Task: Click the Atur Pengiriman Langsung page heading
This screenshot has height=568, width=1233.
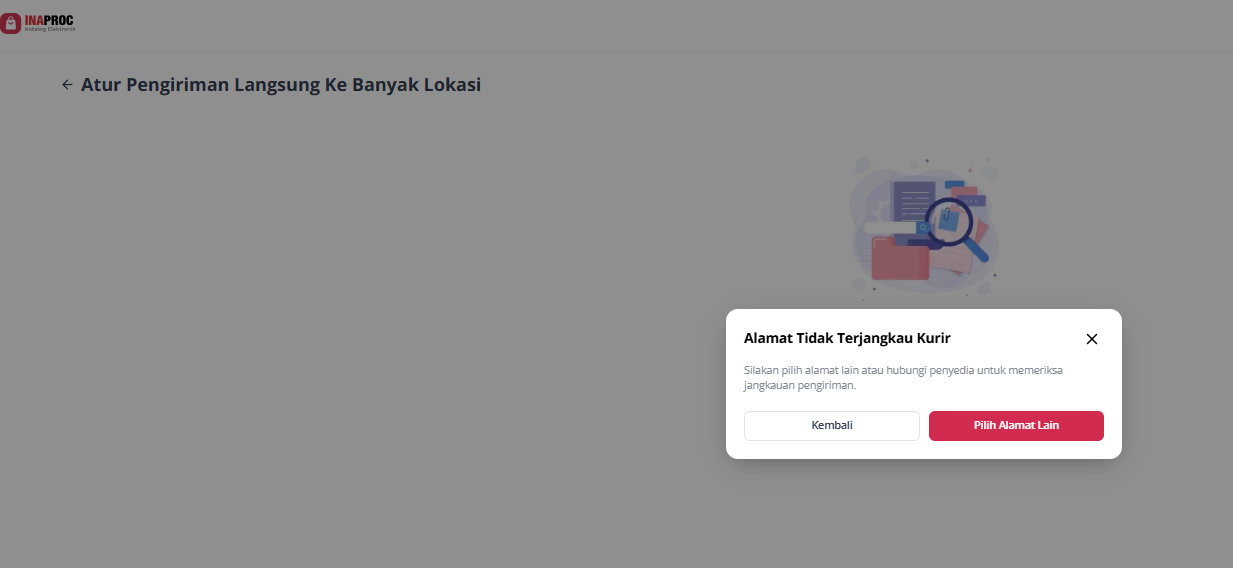Action: click(281, 85)
